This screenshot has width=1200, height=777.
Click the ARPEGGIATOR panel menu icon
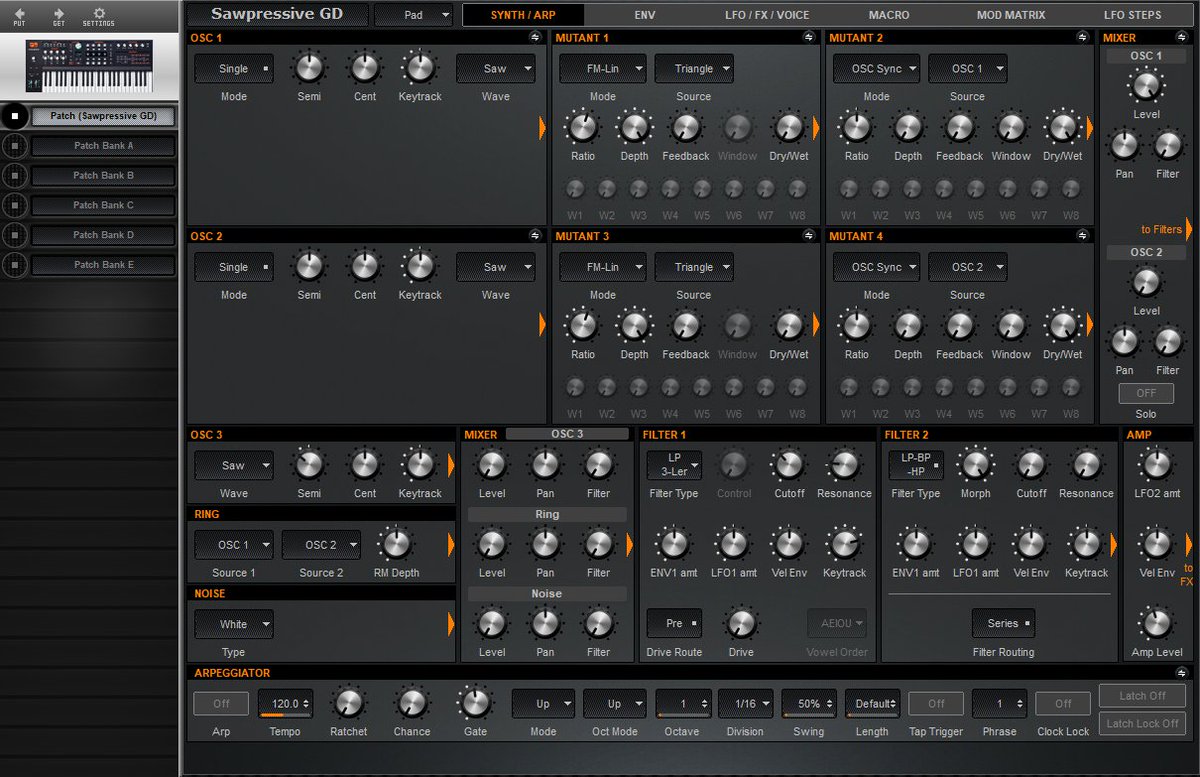(x=1181, y=673)
